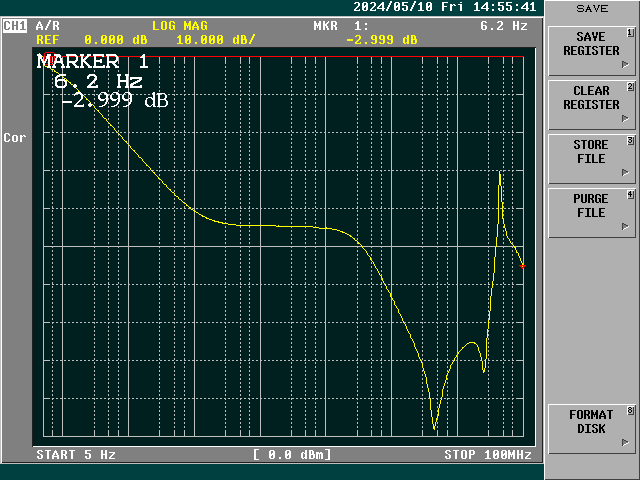Click the number 3 badge on STORE FILE
The image size is (640, 480).
[x=630, y=142]
